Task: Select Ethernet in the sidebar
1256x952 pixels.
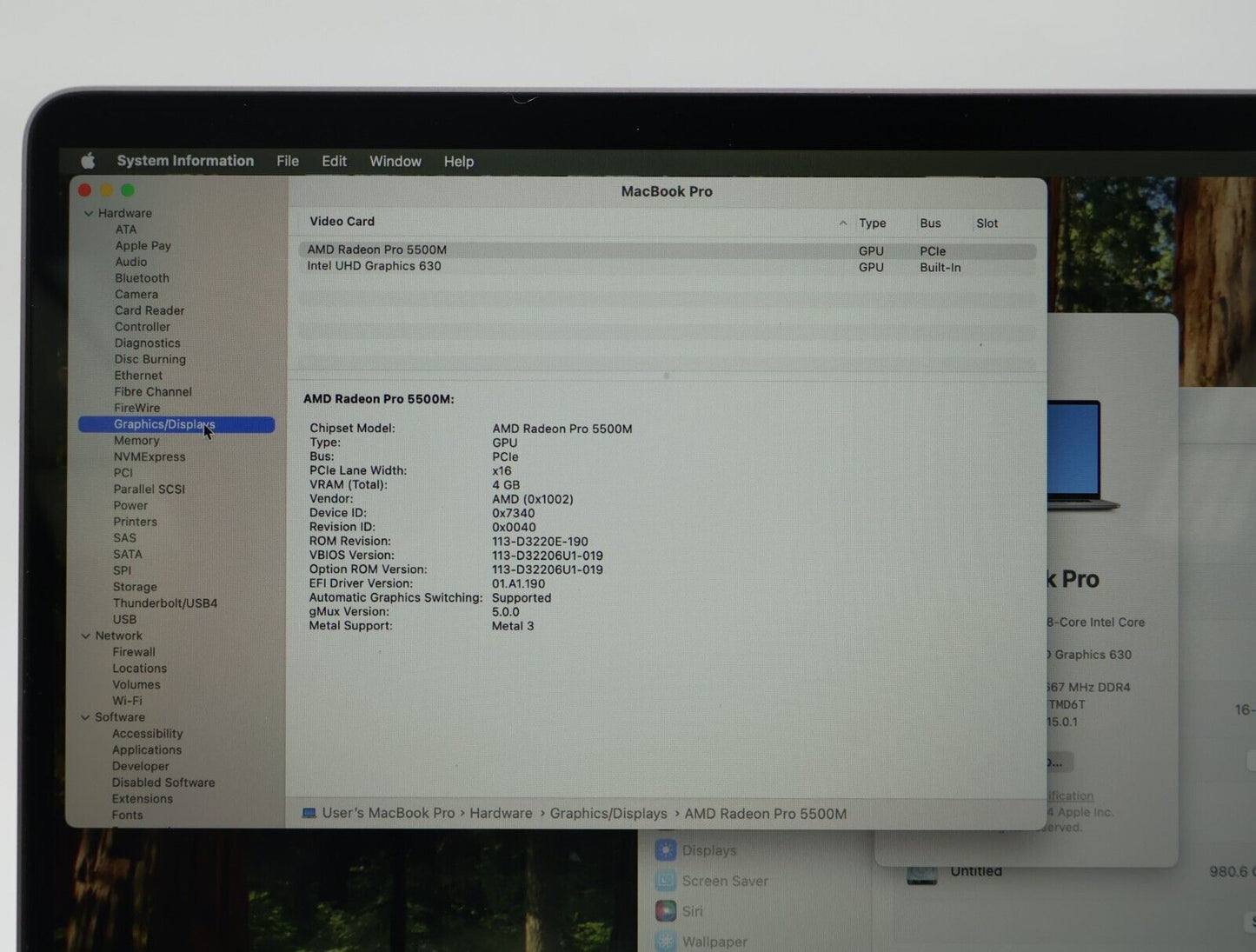Action: [138, 376]
